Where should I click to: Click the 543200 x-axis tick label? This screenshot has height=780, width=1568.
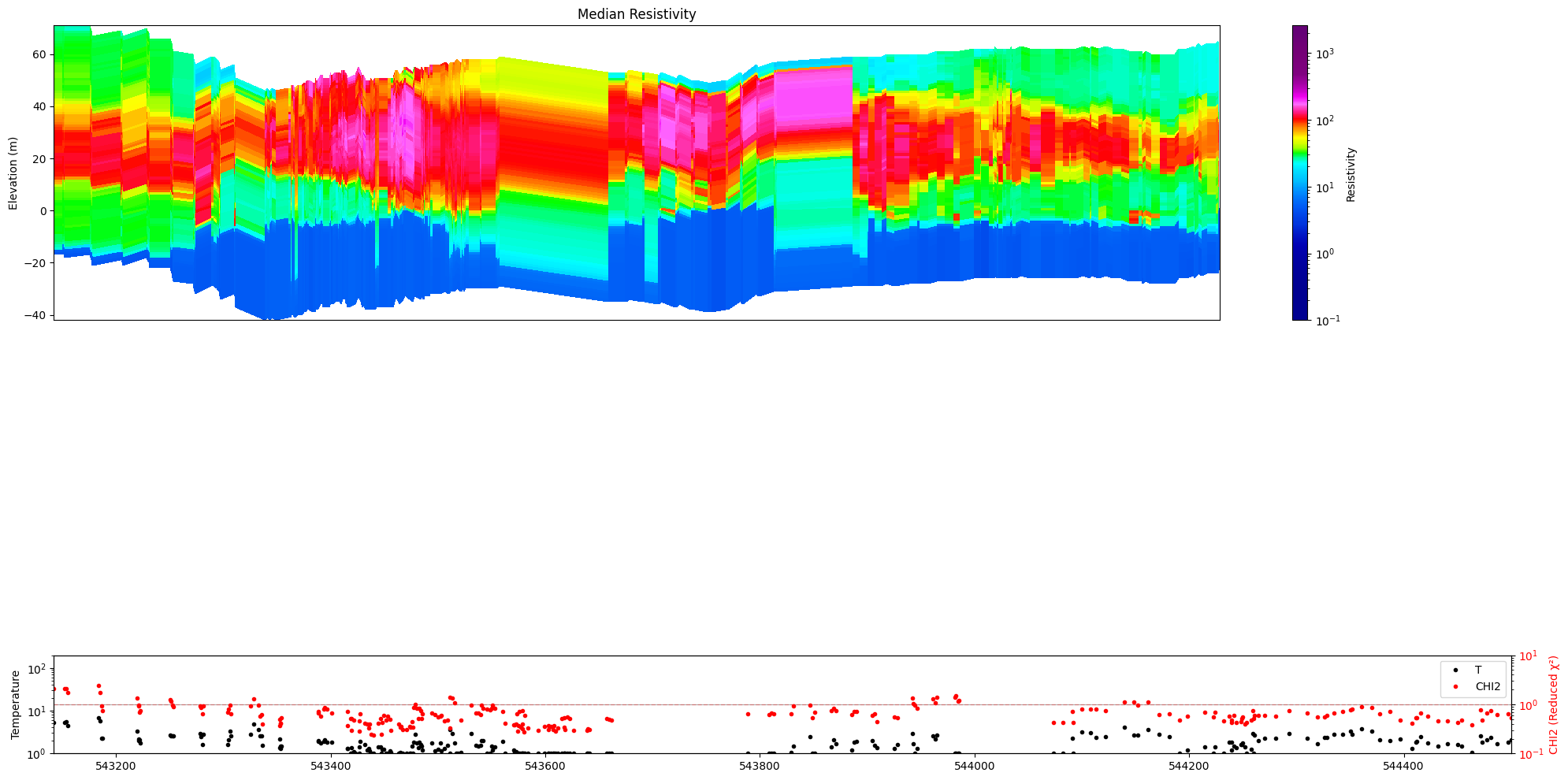116,766
